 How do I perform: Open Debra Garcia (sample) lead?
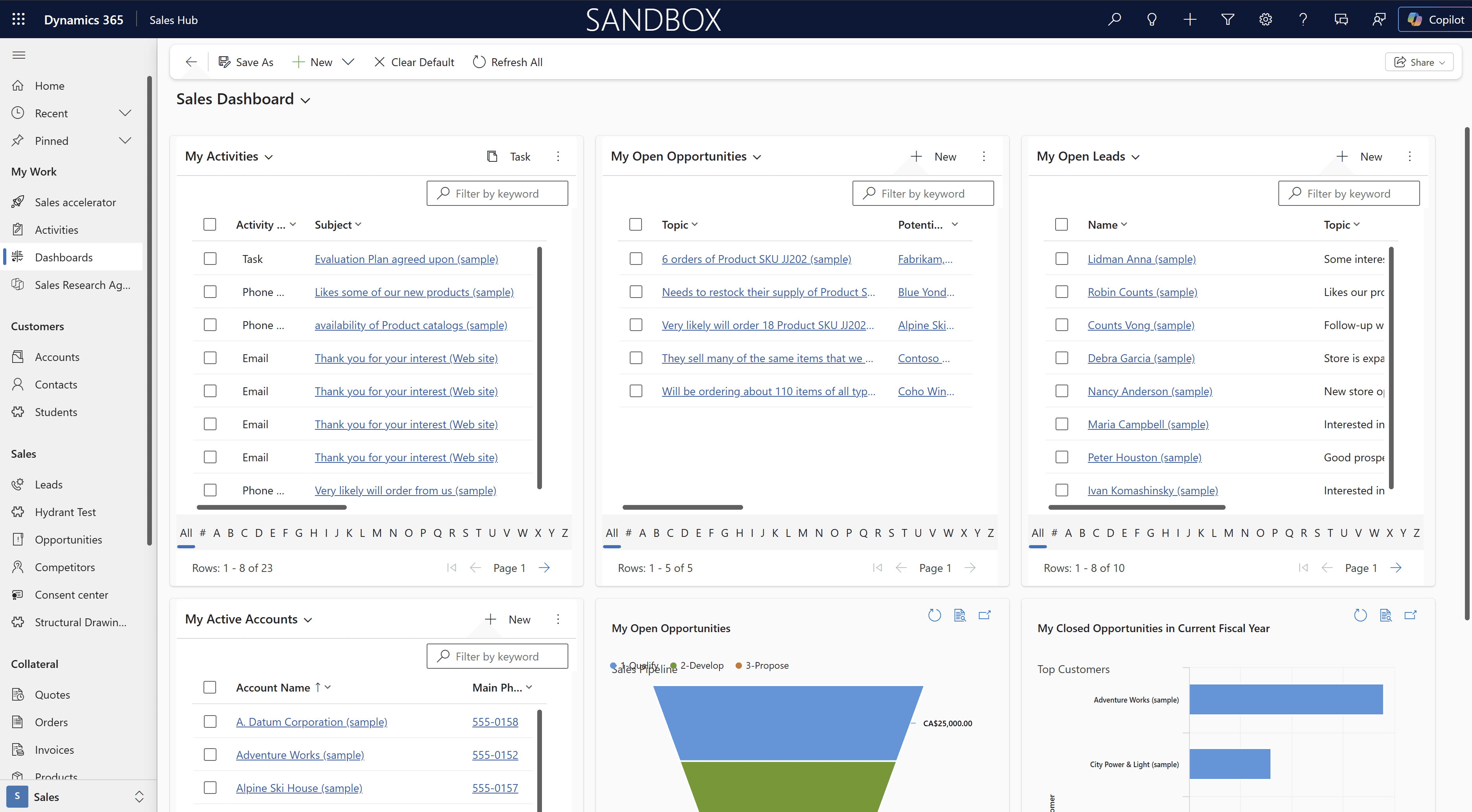(x=1141, y=358)
